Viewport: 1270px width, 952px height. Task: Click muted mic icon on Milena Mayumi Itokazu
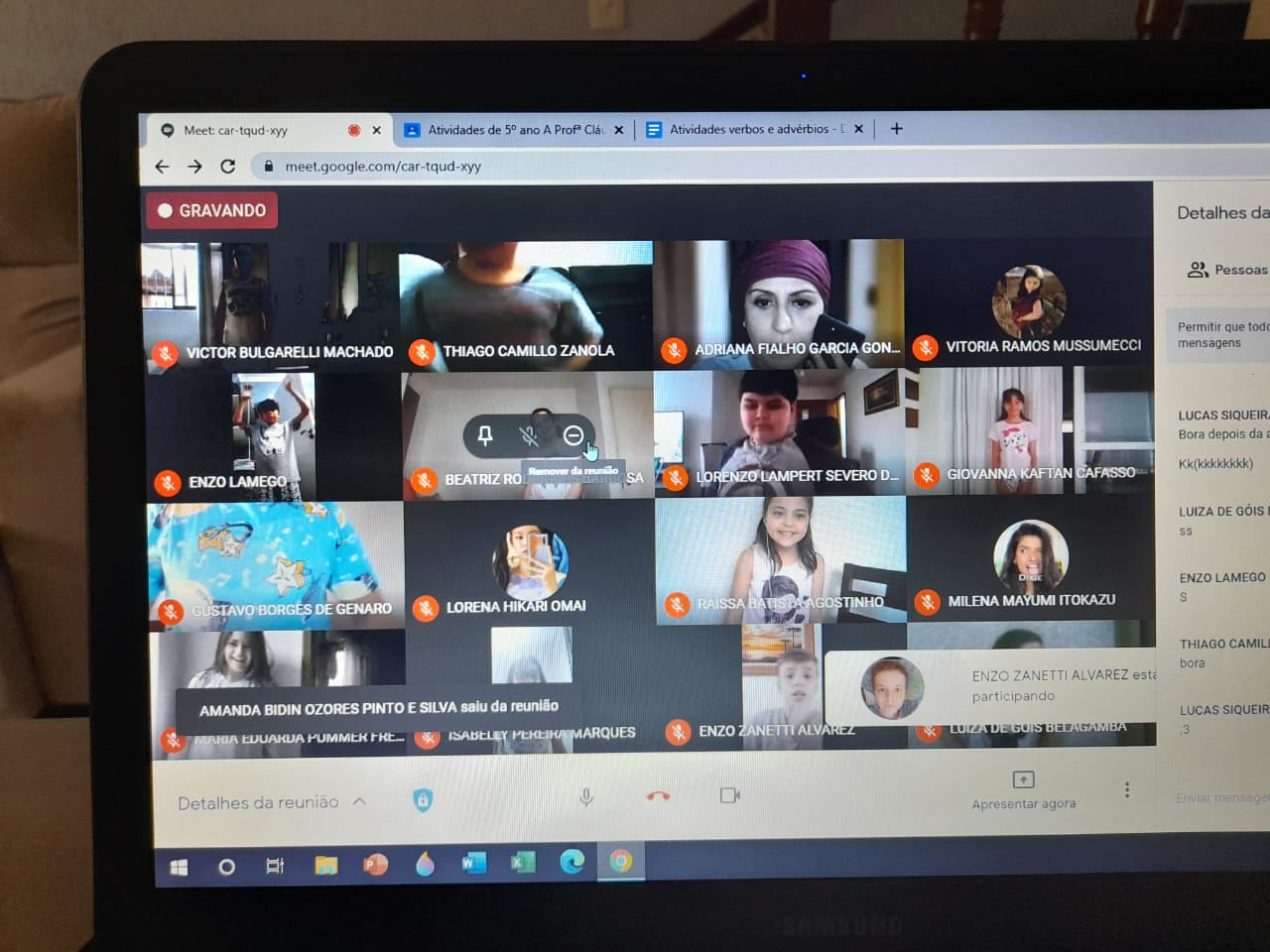click(x=928, y=601)
